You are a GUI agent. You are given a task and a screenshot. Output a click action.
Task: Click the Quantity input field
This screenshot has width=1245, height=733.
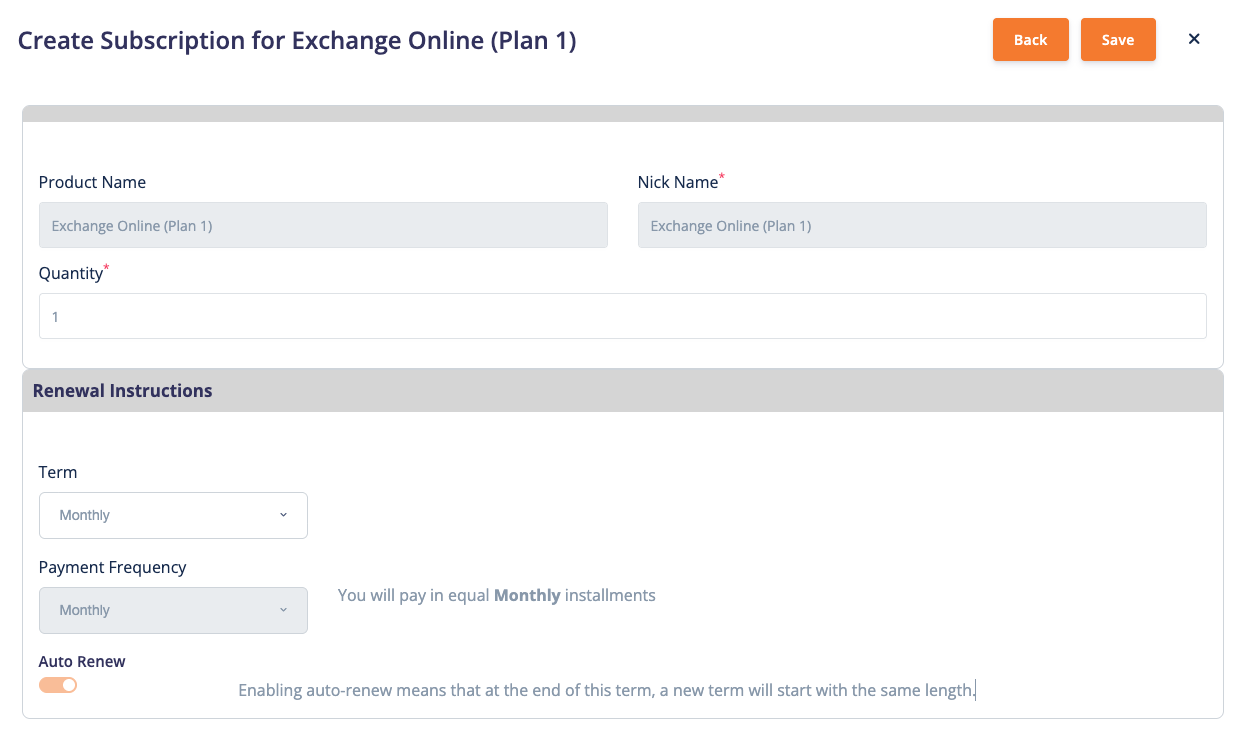pyautogui.click(x=622, y=315)
